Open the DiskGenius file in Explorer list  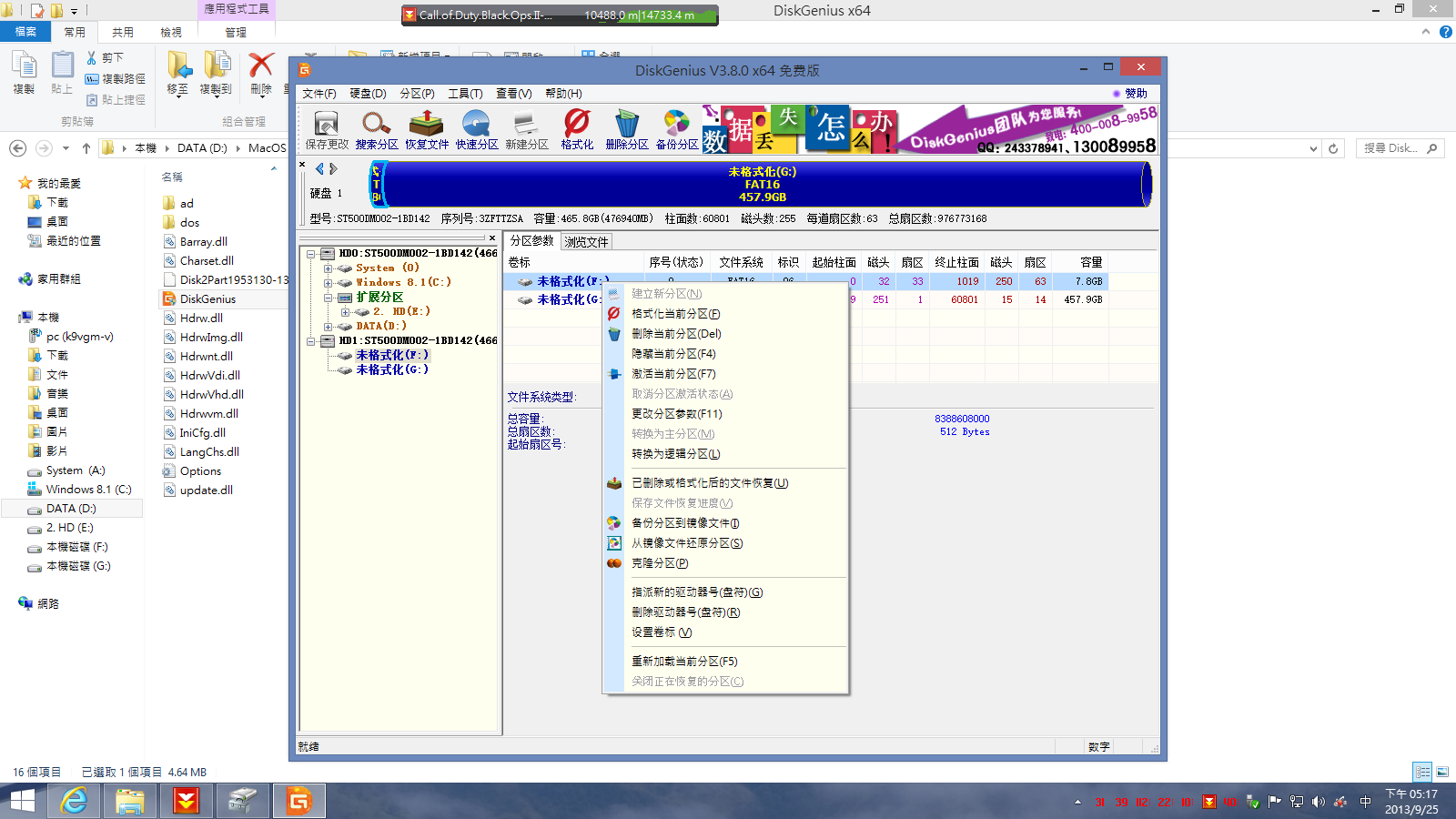[207, 298]
